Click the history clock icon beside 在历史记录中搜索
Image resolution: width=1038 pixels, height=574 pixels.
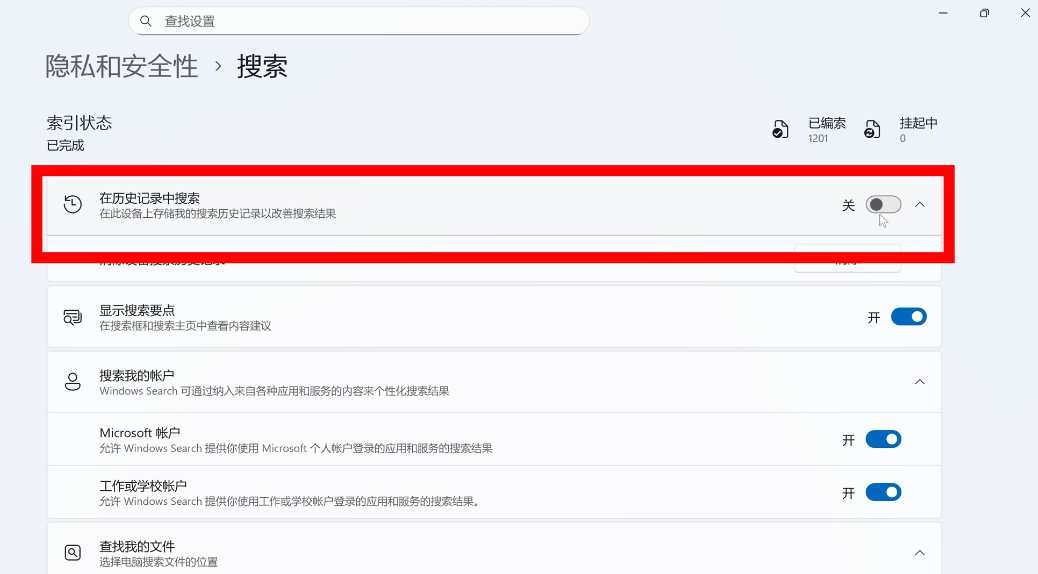click(73, 205)
